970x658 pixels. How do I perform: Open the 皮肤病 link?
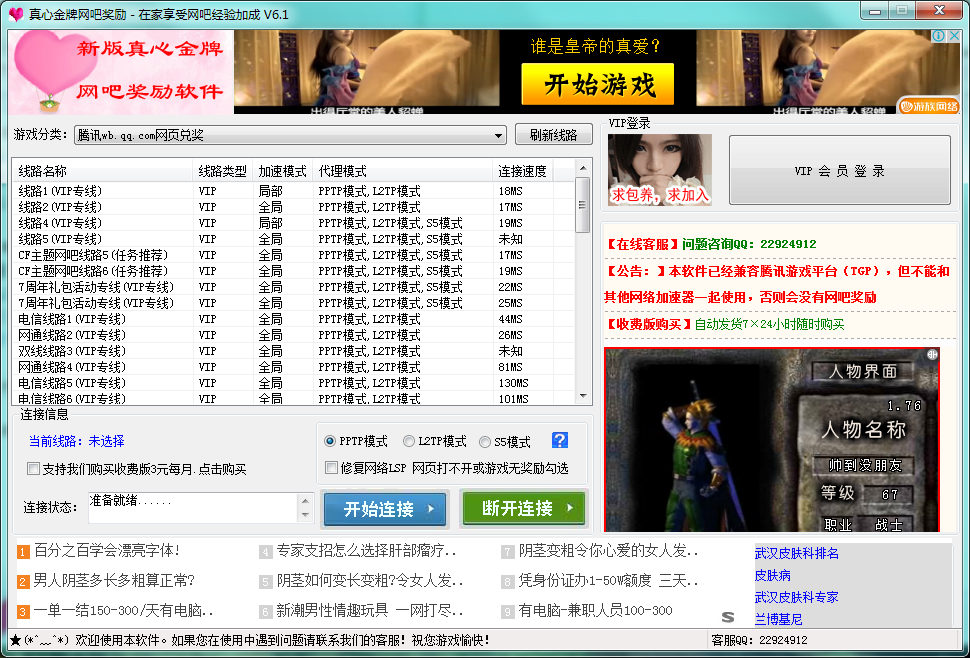pos(773,575)
